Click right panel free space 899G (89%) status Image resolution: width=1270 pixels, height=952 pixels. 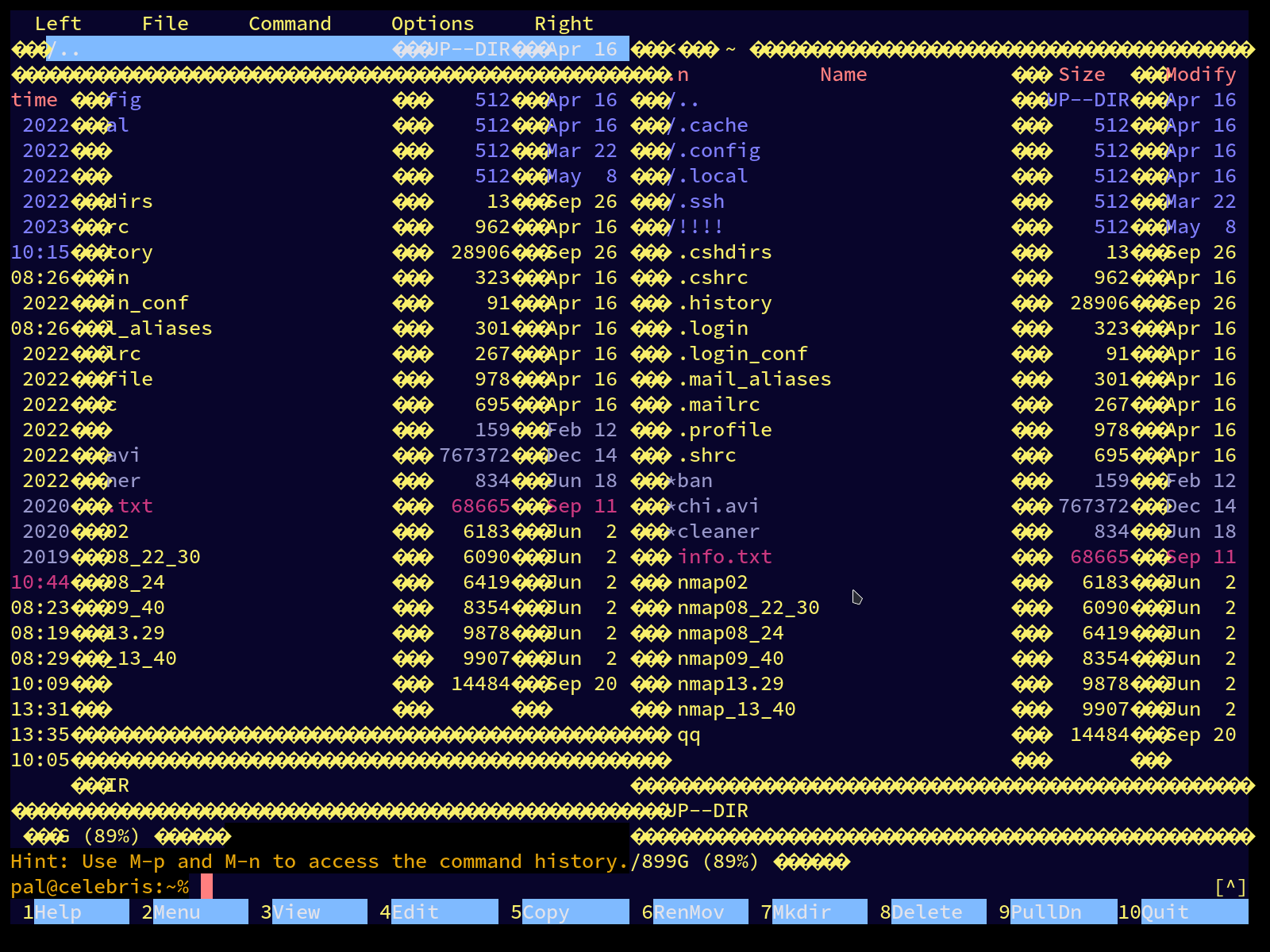click(x=695, y=862)
